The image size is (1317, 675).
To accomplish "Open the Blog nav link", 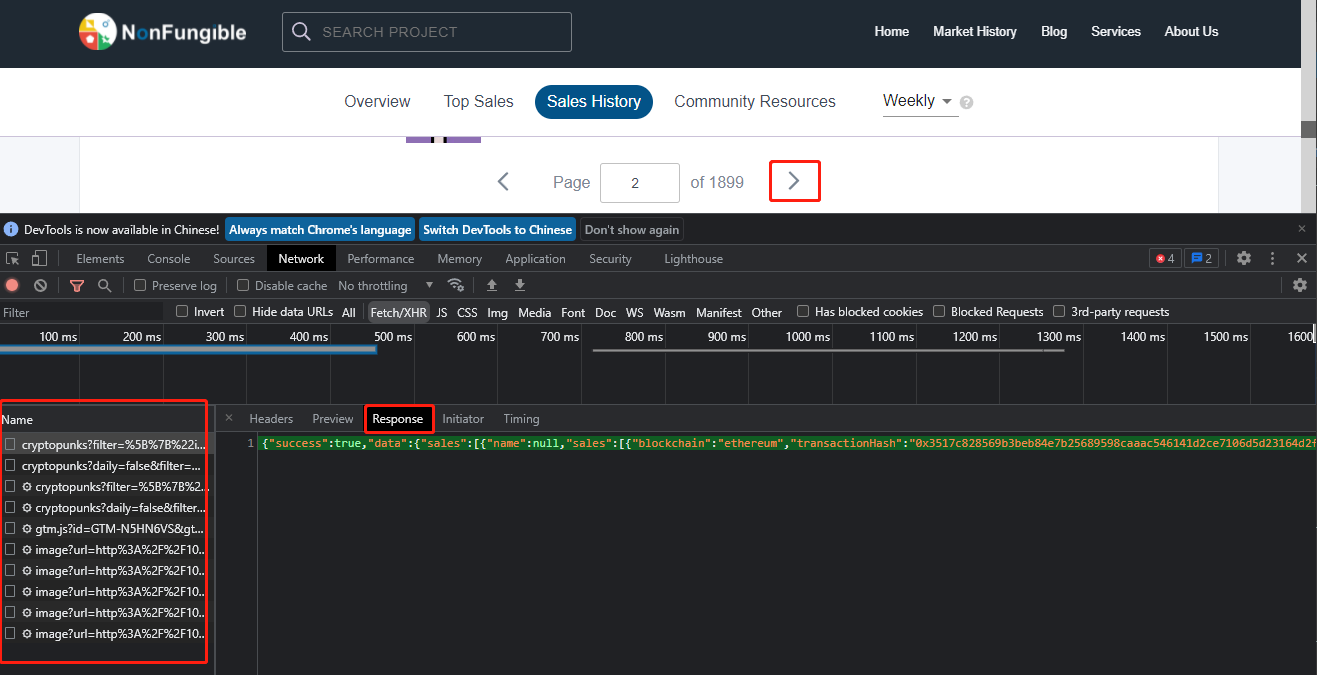I will (x=1054, y=31).
